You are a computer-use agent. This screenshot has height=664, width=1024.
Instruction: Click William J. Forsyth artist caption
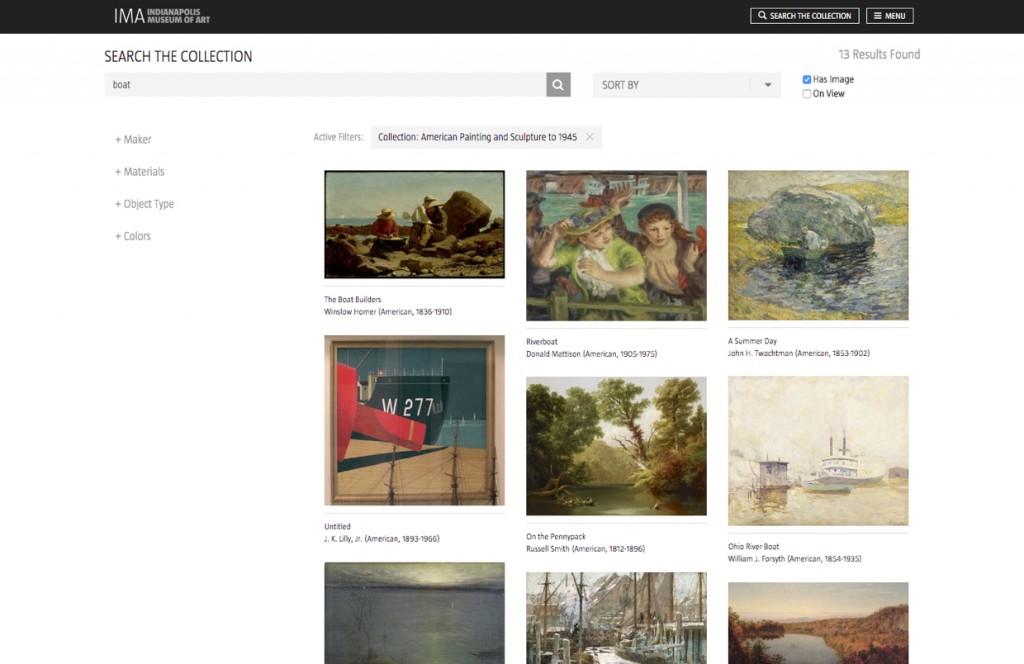click(795, 559)
